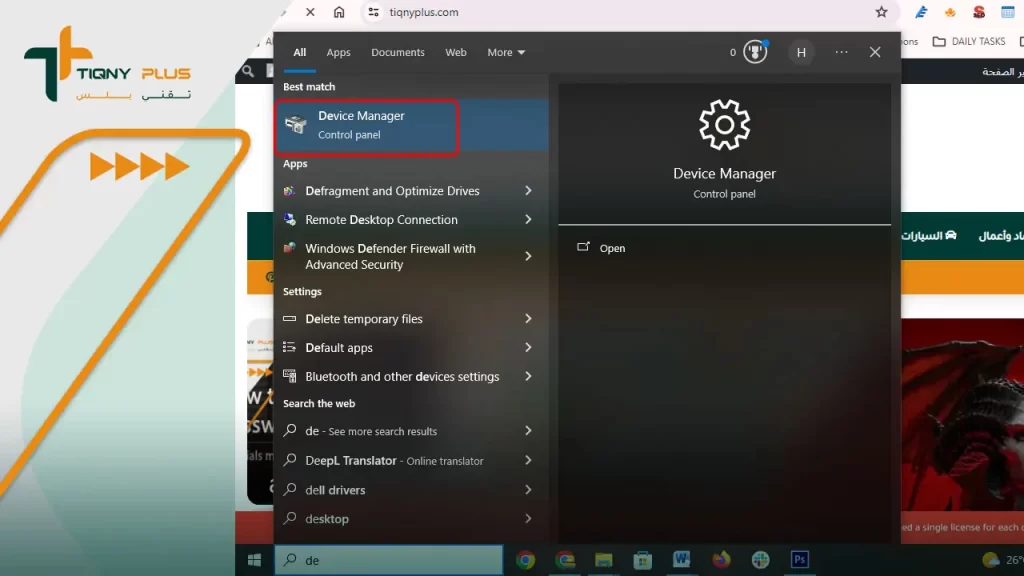This screenshot has height=576, width=1024.
Task: Open the Device Manager best match result
Action: (366, 126)
